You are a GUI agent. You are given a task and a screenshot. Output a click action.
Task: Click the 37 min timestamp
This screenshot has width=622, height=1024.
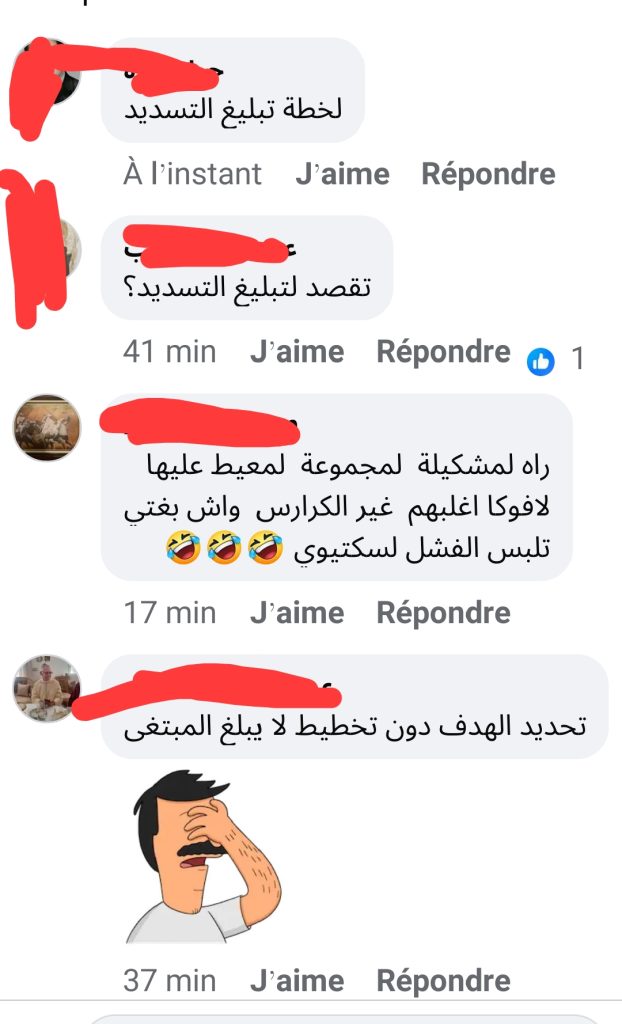169,981
